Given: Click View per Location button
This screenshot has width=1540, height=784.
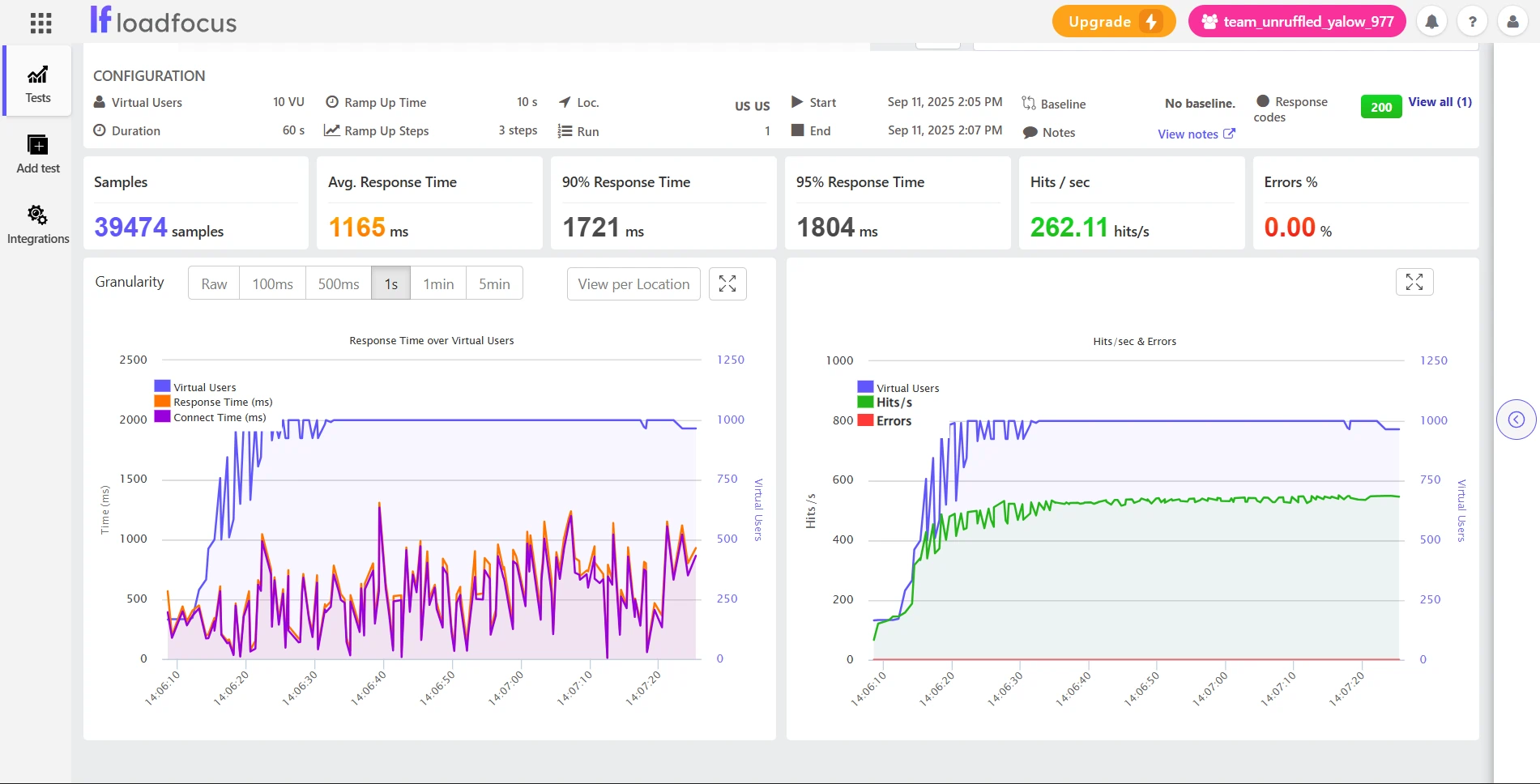Looking at the screenshot, I should [x=633, y=284].
